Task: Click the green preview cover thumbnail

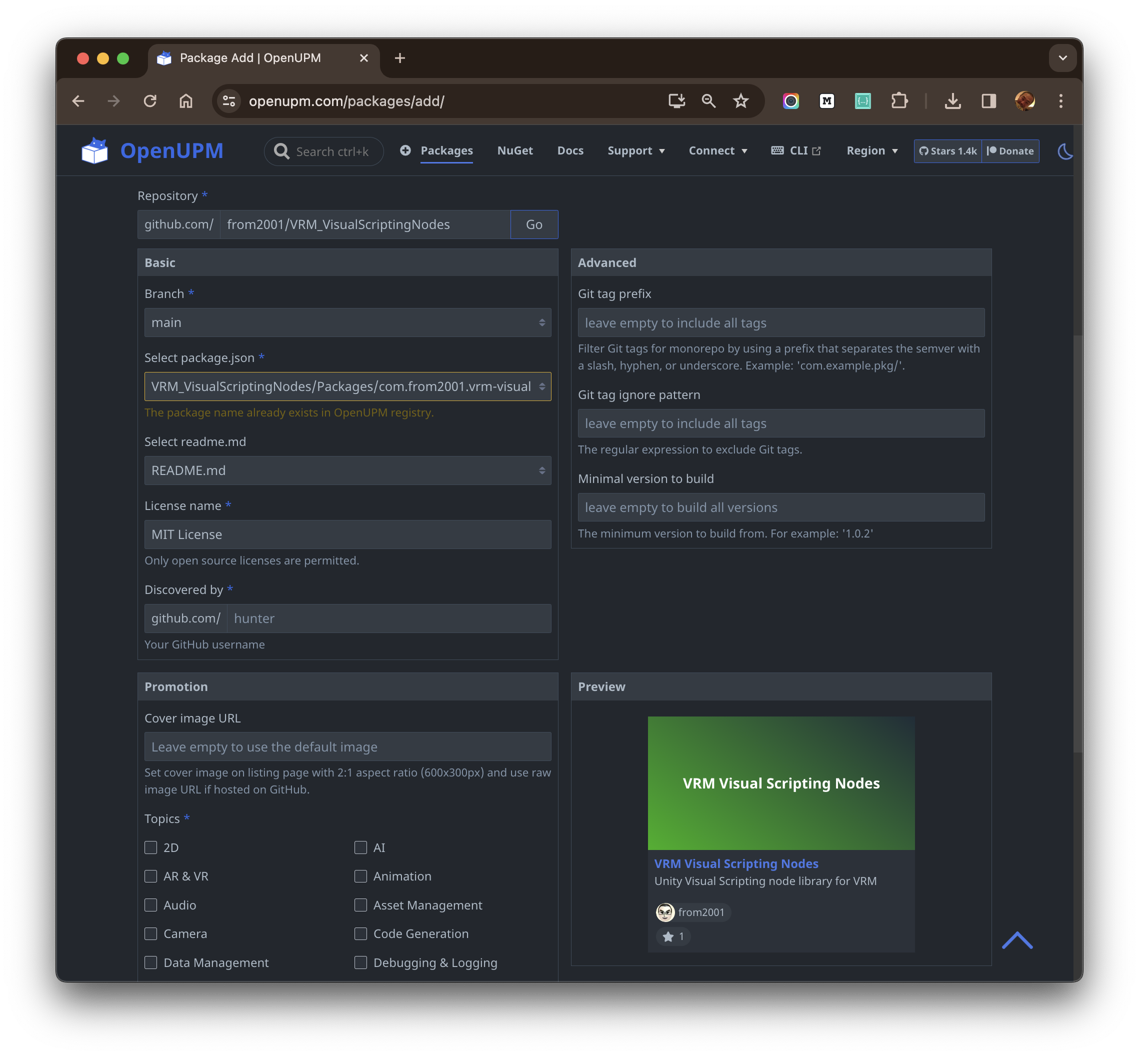Action: (781, 783)
